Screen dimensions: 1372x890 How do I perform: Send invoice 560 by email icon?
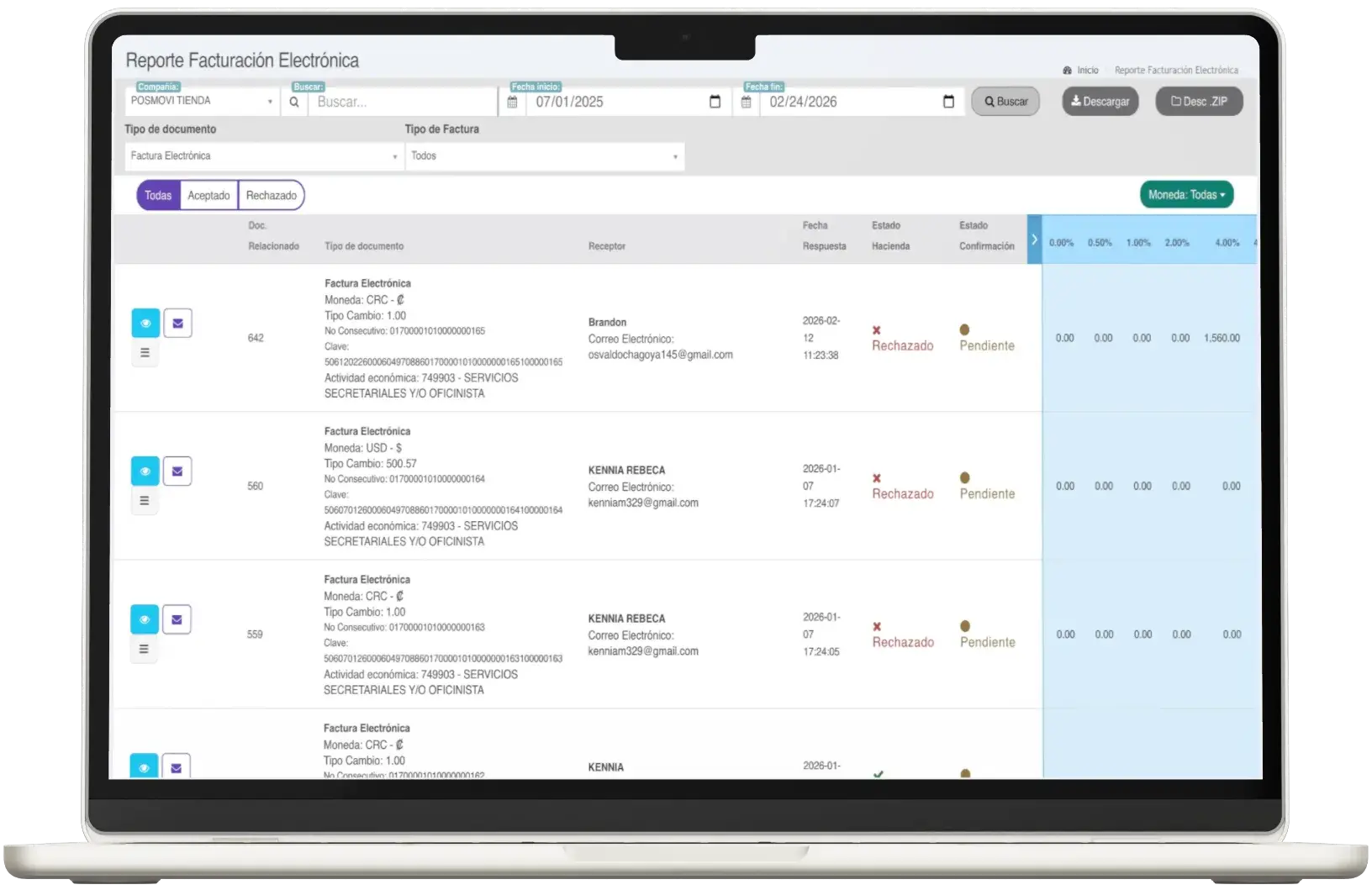[177, 471]
